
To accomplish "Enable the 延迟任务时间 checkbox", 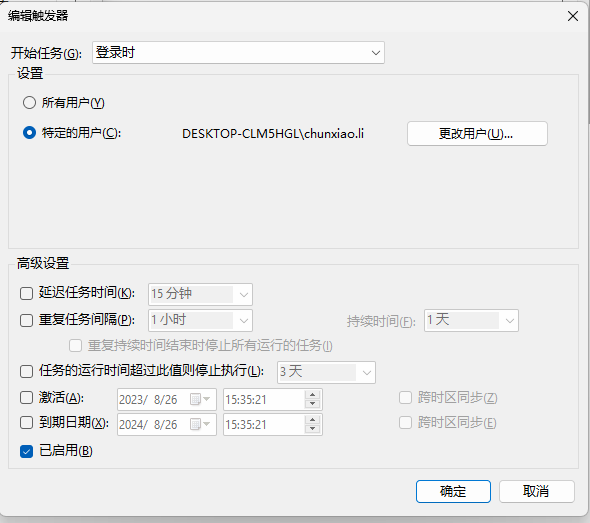I will (x=26, y=293).
